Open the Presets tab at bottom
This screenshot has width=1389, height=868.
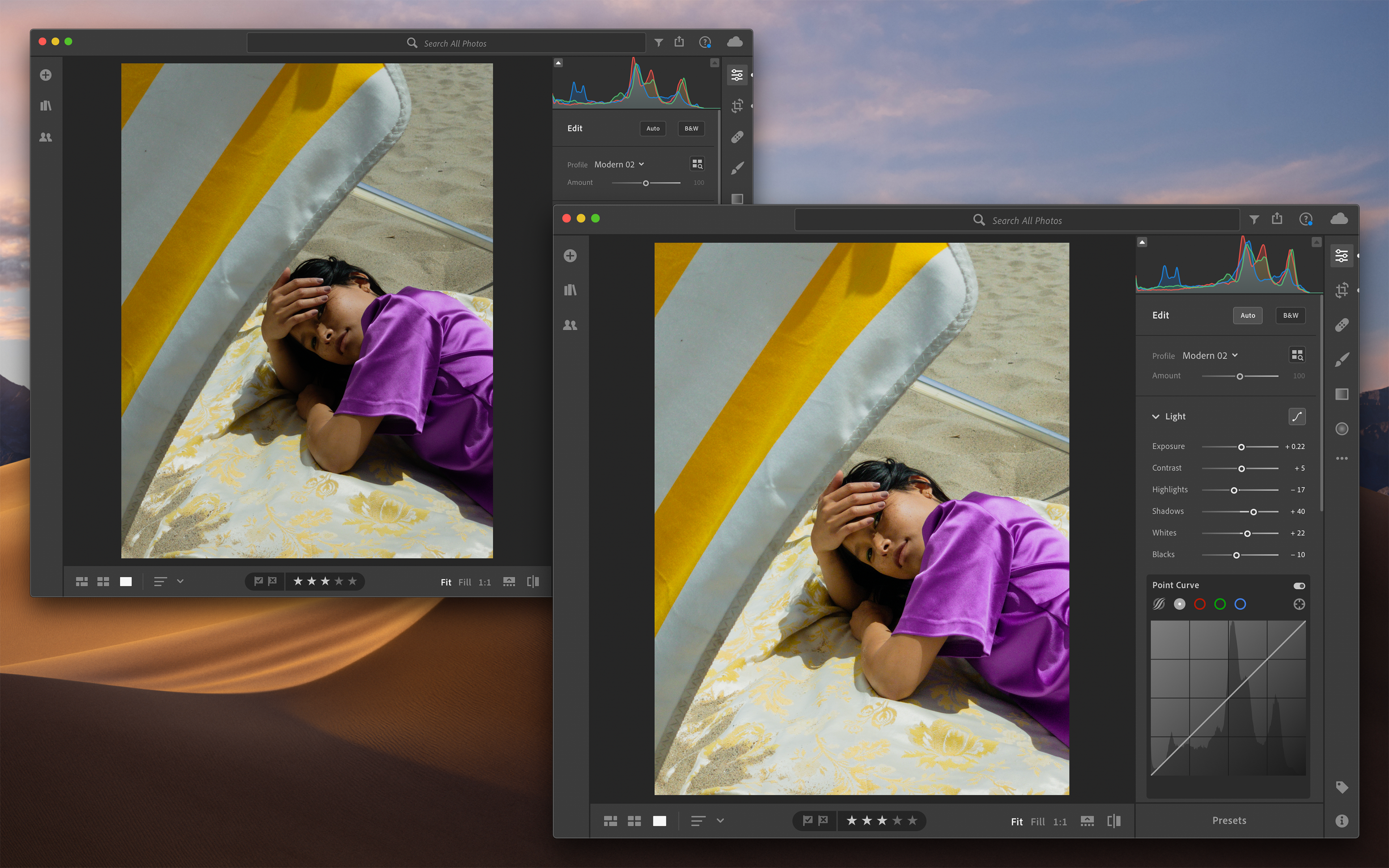[1229, 820]
